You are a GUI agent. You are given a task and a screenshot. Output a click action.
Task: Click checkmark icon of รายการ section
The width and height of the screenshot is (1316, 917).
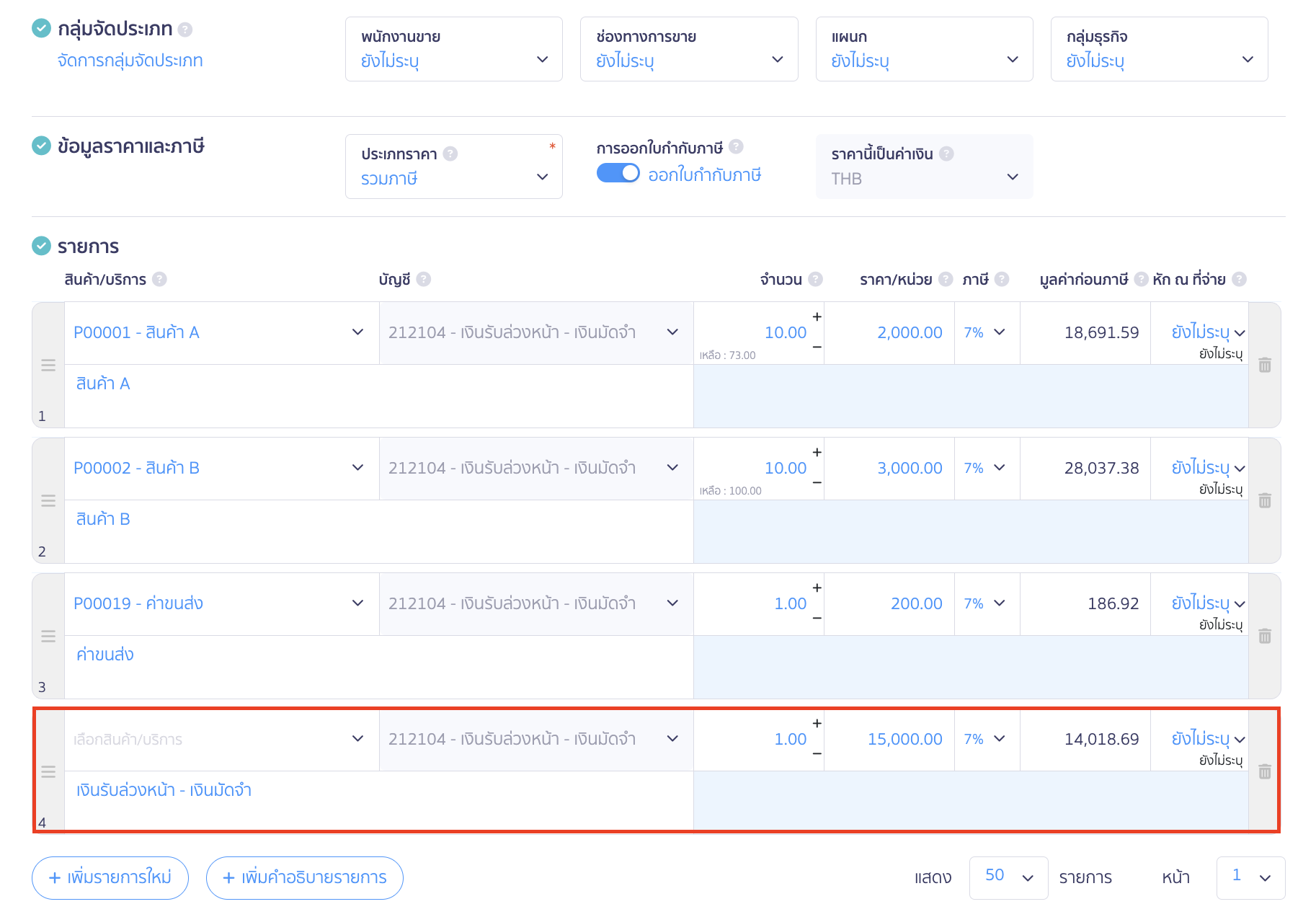coord(42,246)
